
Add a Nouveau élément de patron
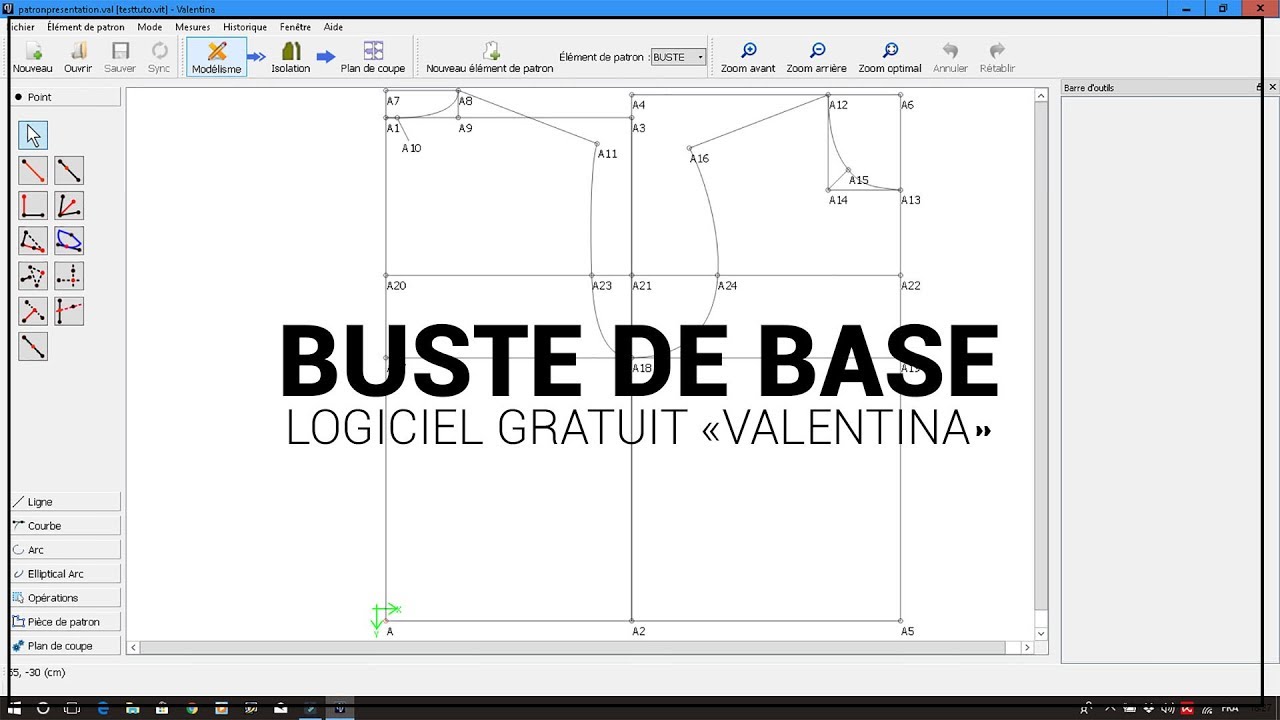[490, 57]
